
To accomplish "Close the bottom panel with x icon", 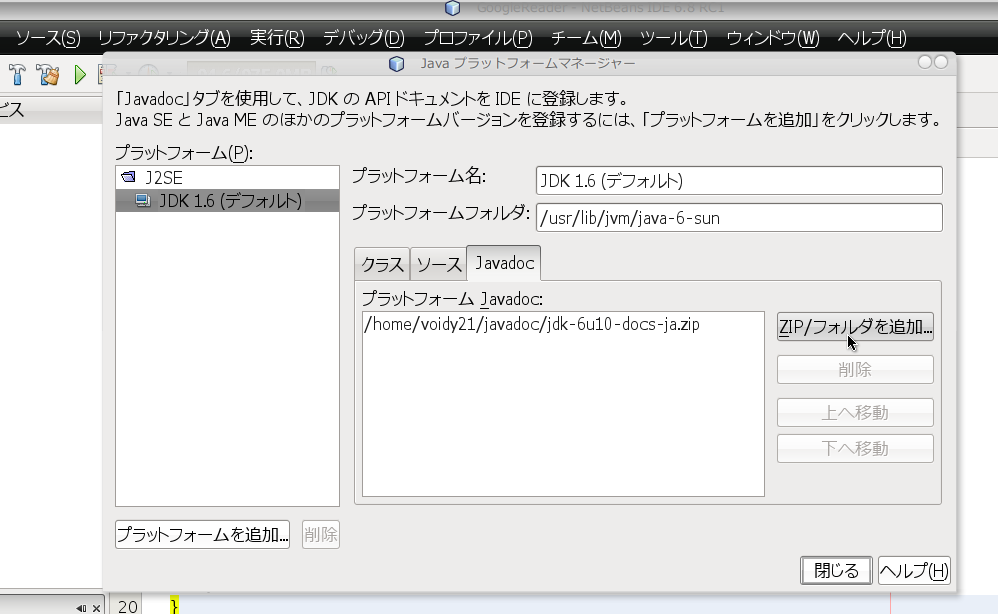I will [96, 608].
